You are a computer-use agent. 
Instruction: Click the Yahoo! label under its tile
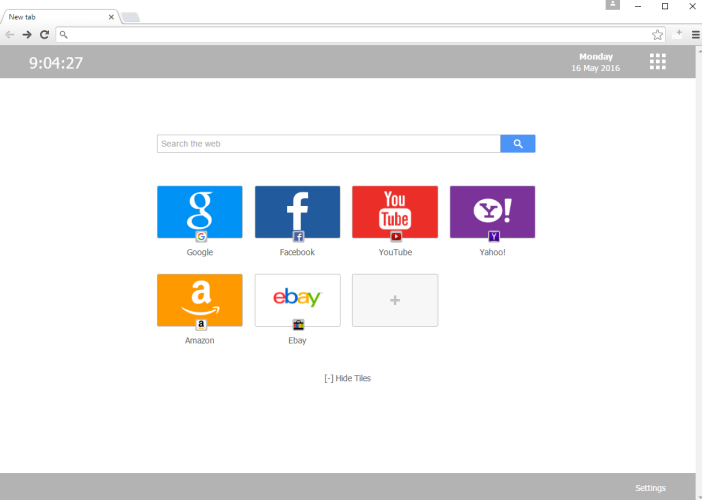492,252
